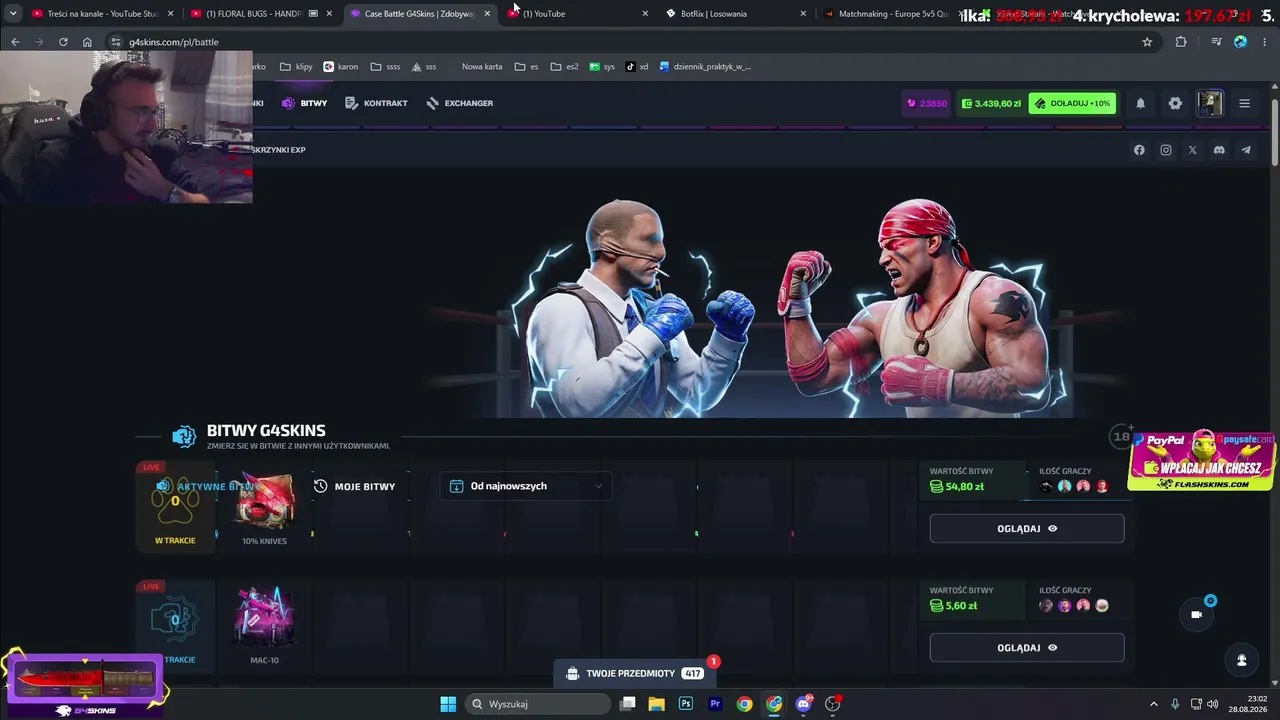Open the 'ssss' bookmark folder
The image size is (1280, 720).
click(385, 67)
